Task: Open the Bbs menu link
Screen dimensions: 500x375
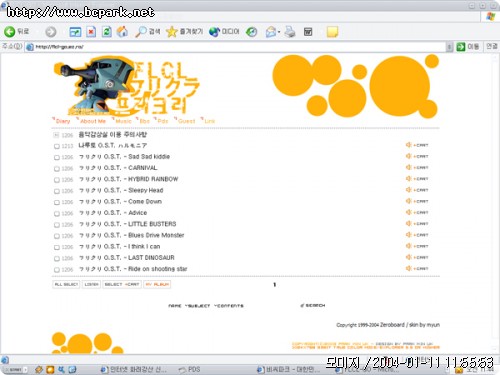Action: click(x=144, y=121)
